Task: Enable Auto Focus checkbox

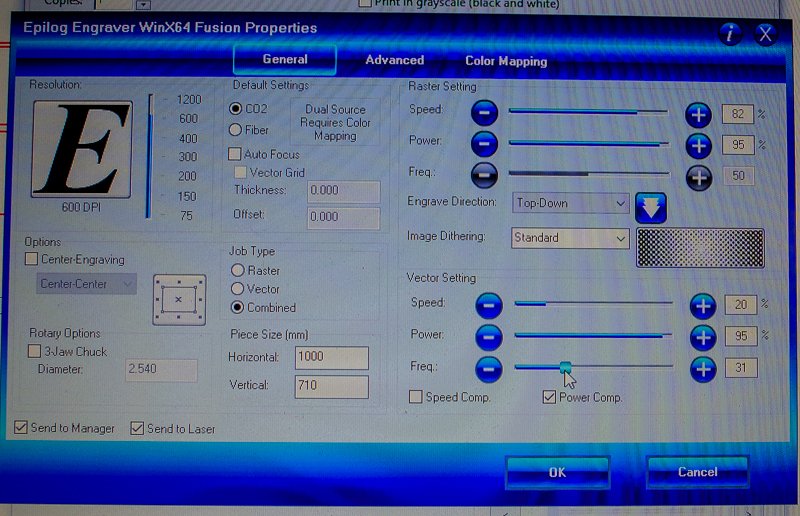Action: (x=235, y=154)
